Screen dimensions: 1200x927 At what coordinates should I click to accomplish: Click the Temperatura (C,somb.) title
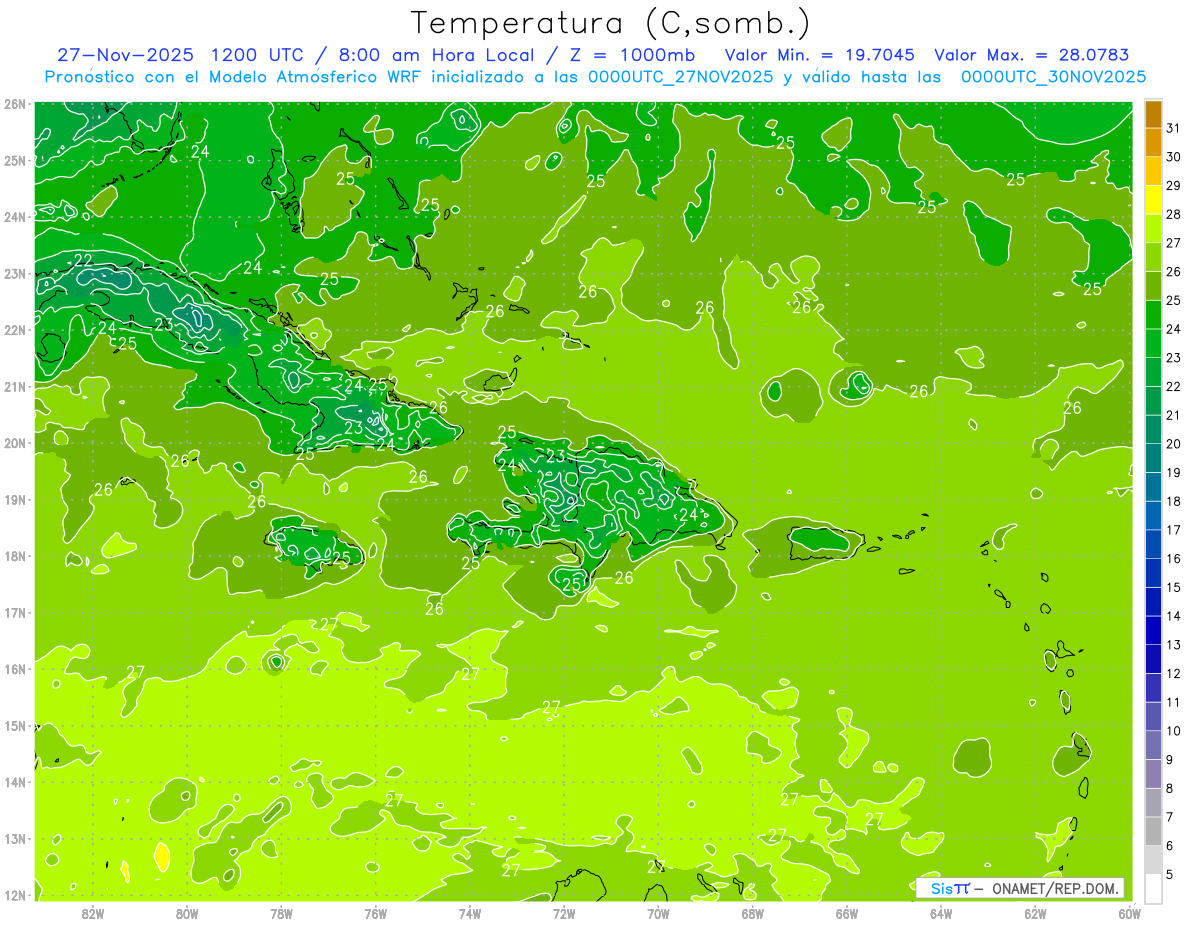[x=611, y=23]
